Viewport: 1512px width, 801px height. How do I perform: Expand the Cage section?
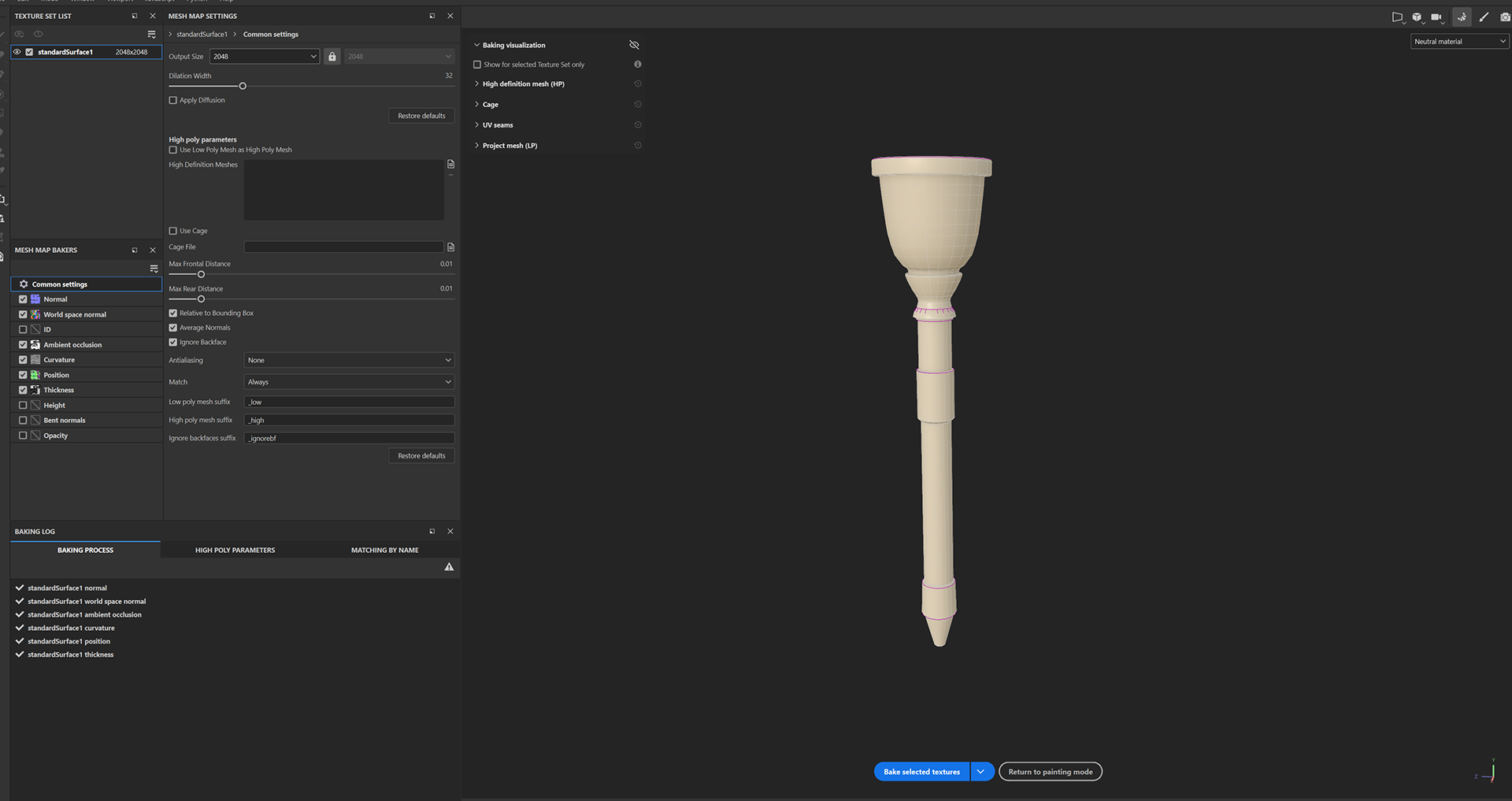click(x=476, y=104)
